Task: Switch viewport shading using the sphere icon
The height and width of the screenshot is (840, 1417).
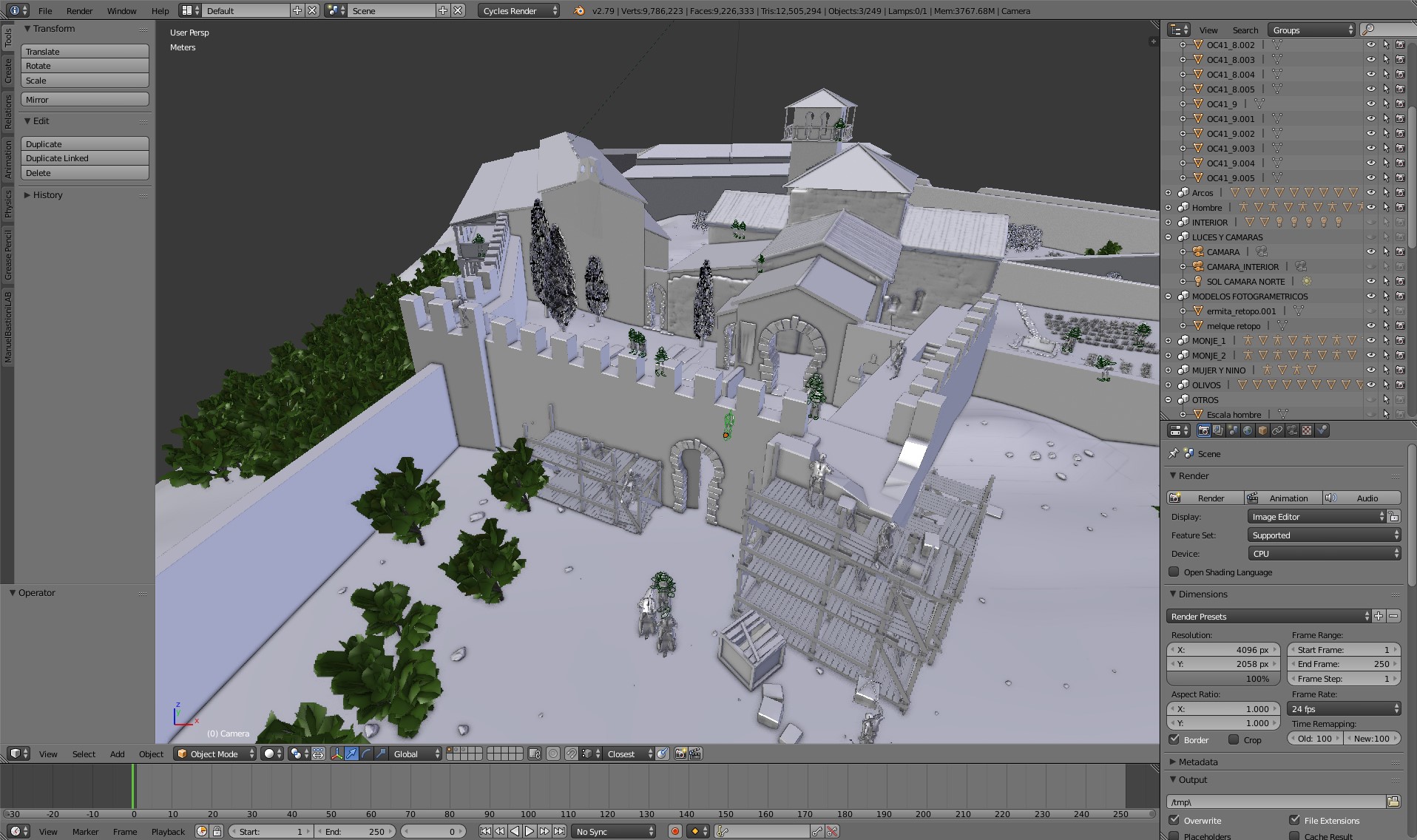Action: coord(268,753)
